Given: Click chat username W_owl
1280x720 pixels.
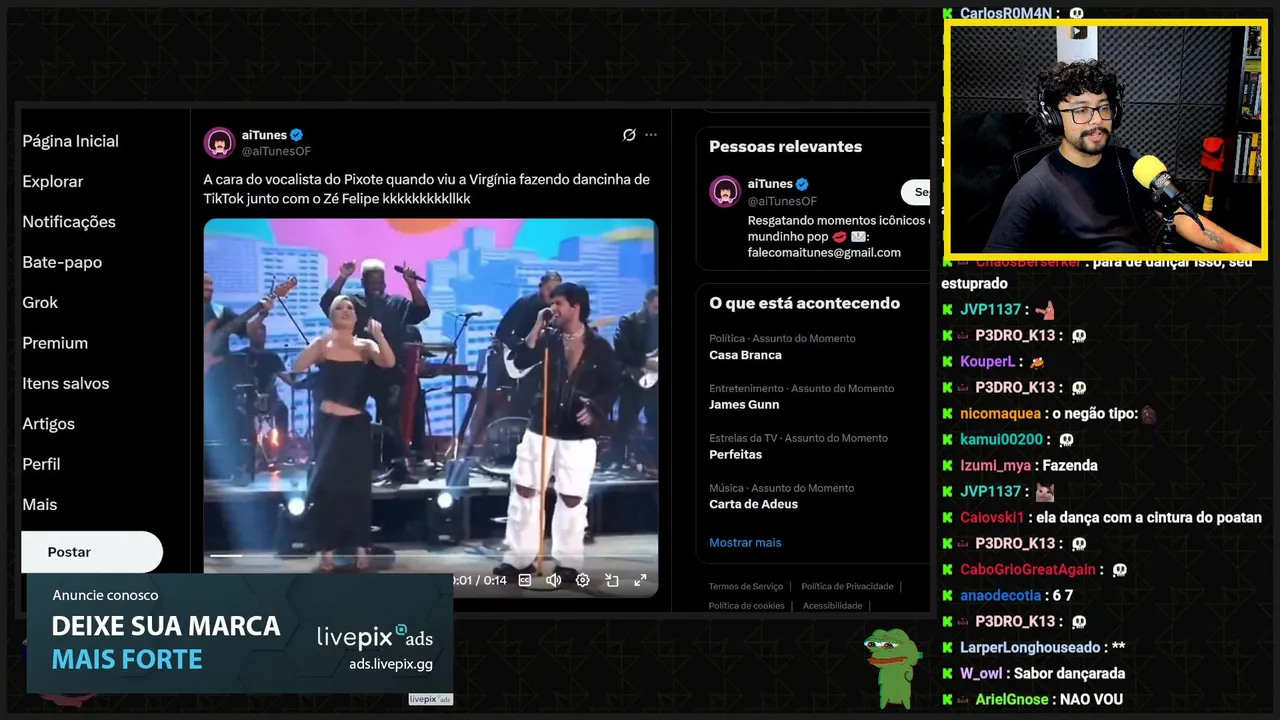Looking at the screenshot, I should tap(982, 673).
